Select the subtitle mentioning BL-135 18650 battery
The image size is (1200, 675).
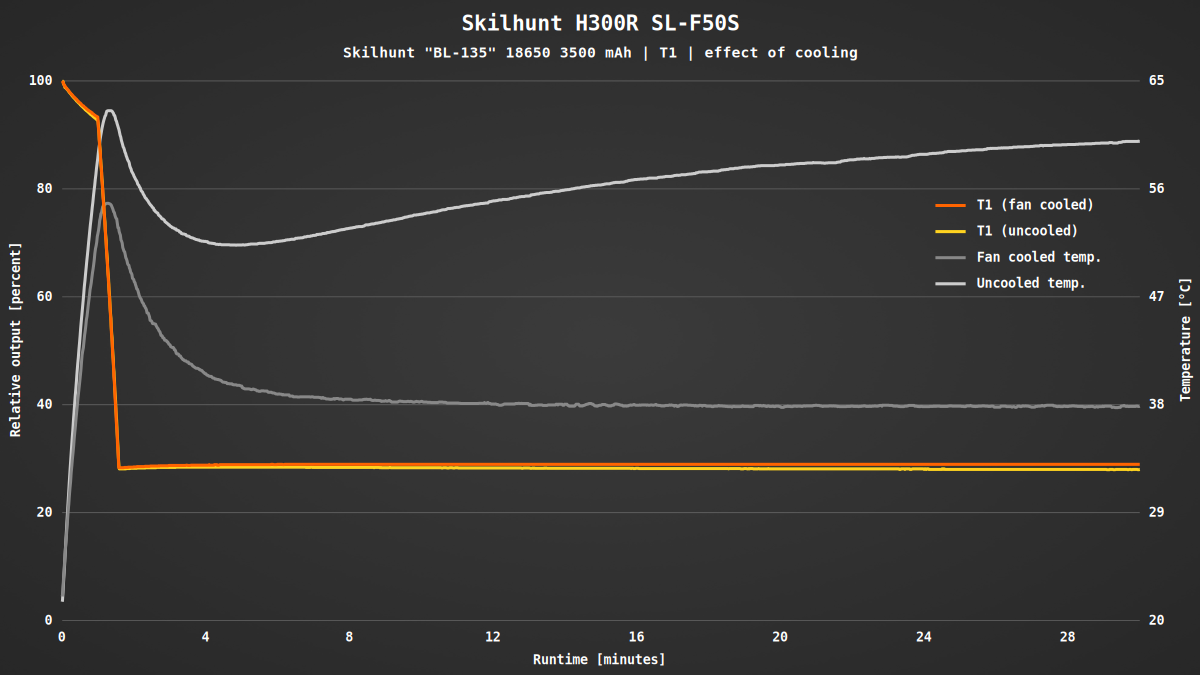[599, 53]
